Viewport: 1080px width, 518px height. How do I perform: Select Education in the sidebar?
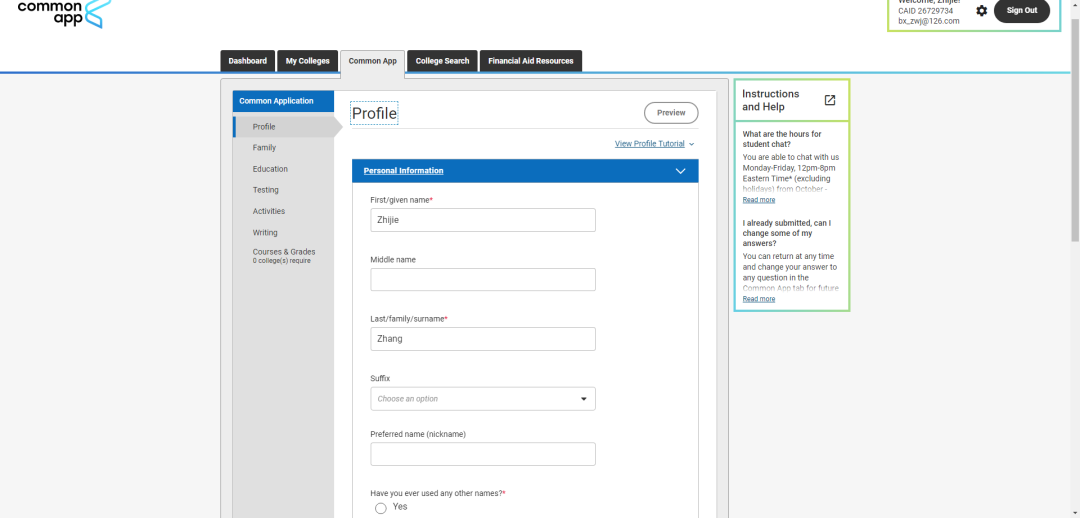coord(270,169)
